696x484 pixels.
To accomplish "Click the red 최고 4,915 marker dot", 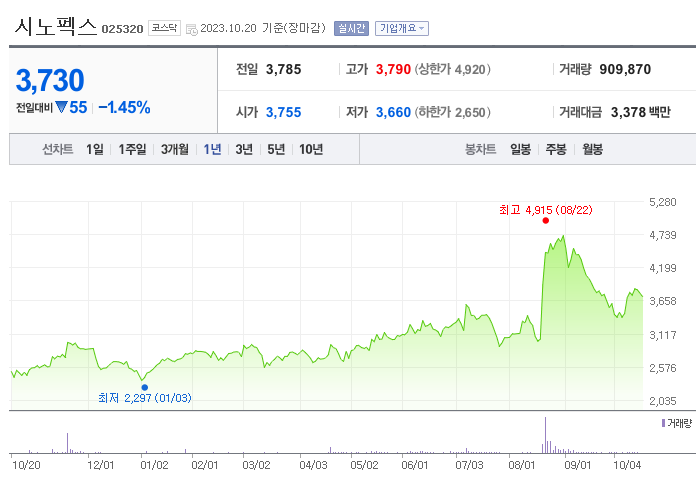I will (x=546, y=221).
